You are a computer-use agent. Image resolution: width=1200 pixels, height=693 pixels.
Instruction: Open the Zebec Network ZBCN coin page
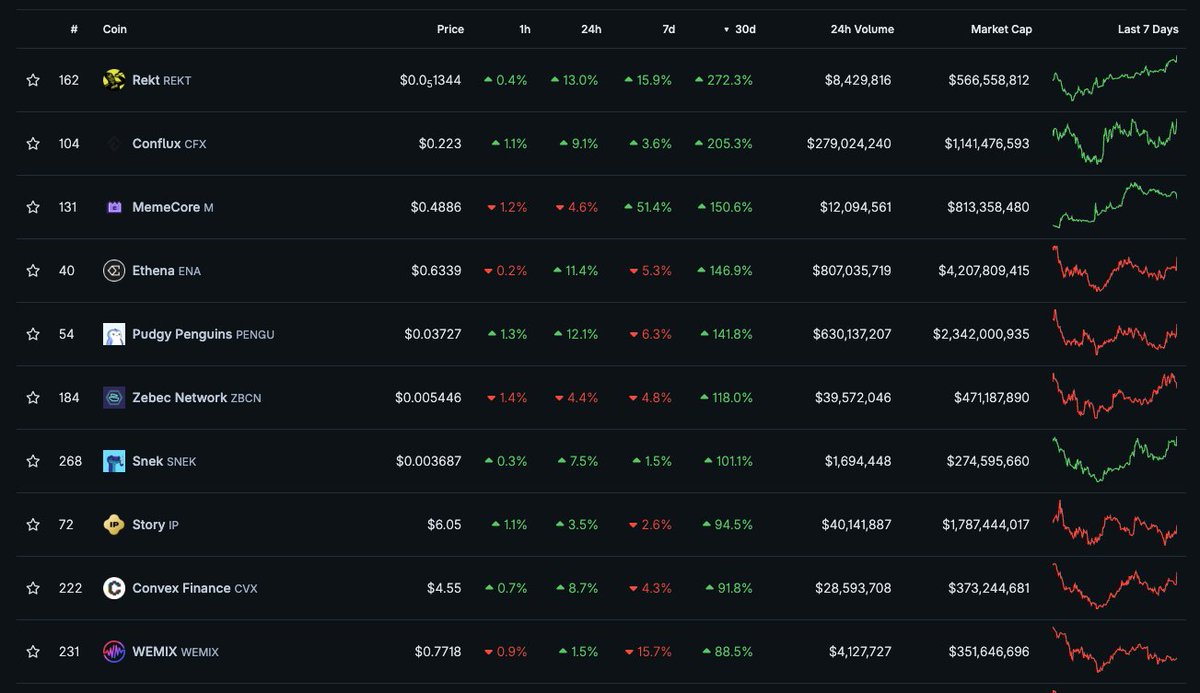196,398
